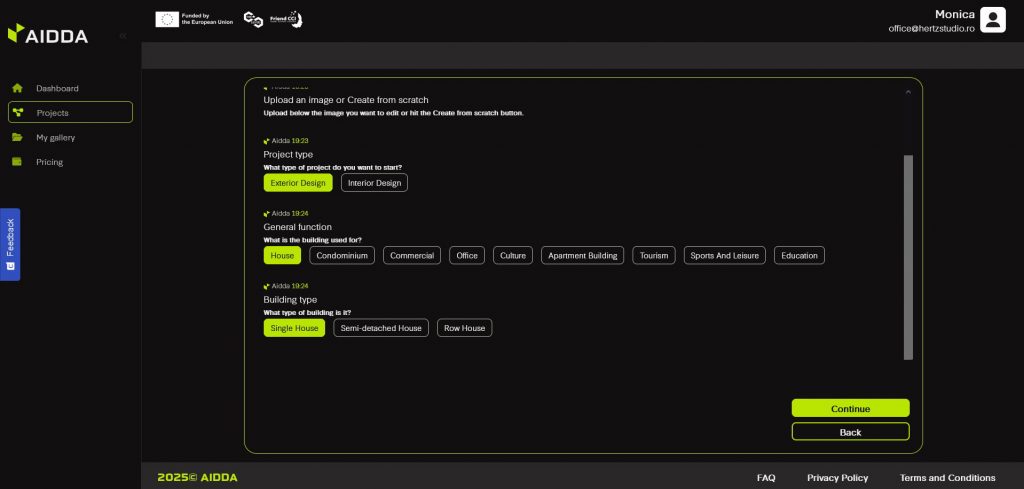Open the My gallery menu item
Screen dimensions: 1024x489
(56, 137)
